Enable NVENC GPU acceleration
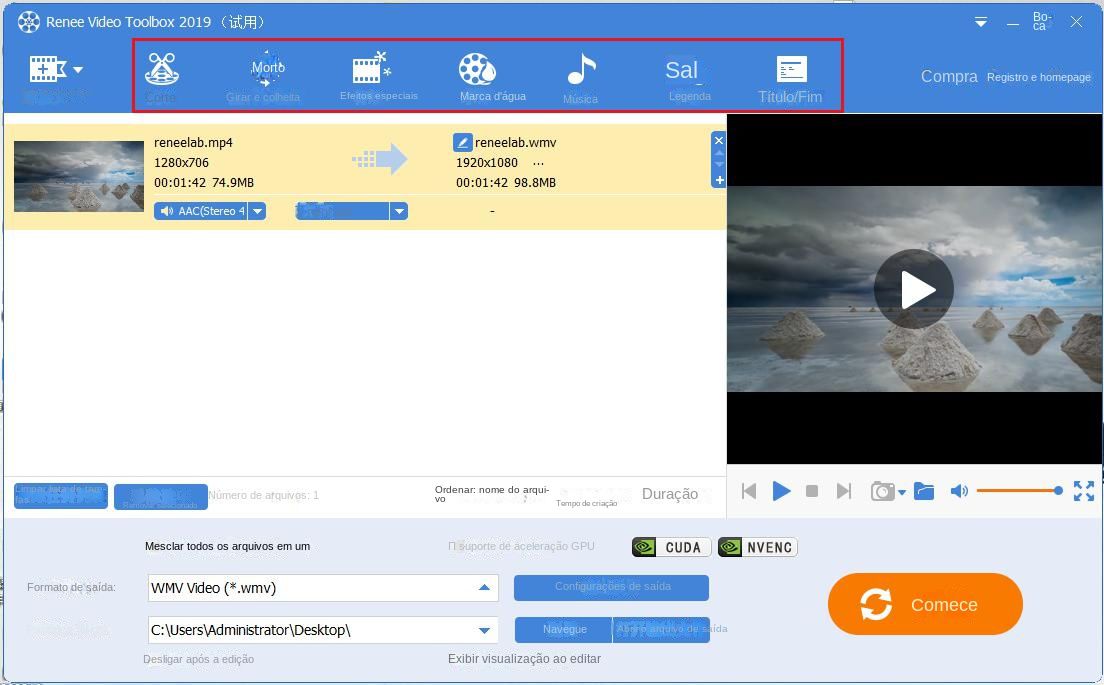The height and width of the screenshot is (685, 1104). tap(757, 546)
